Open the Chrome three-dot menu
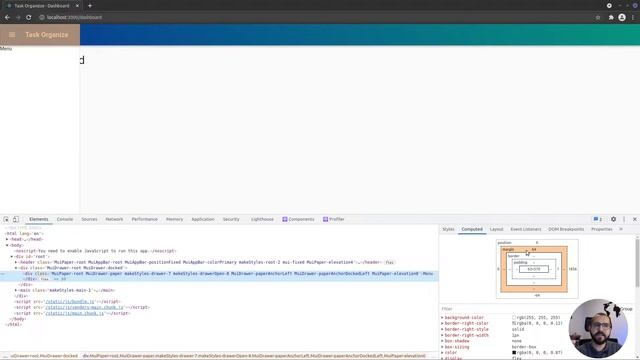The width and height of the screenshot is (640, 360). point(633,18)
